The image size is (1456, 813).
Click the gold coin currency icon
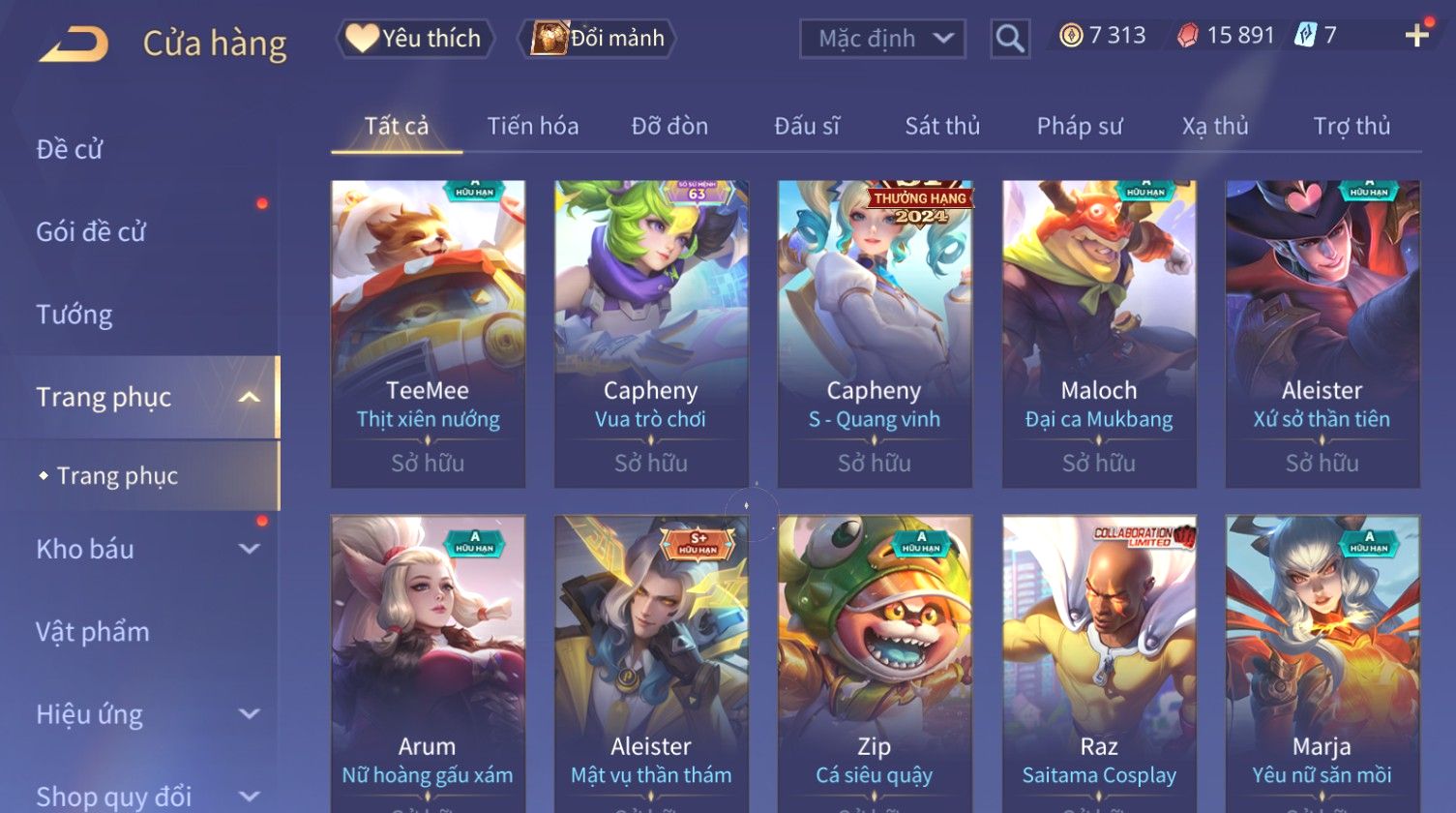pyautogui.click(x=1070, y=37)
